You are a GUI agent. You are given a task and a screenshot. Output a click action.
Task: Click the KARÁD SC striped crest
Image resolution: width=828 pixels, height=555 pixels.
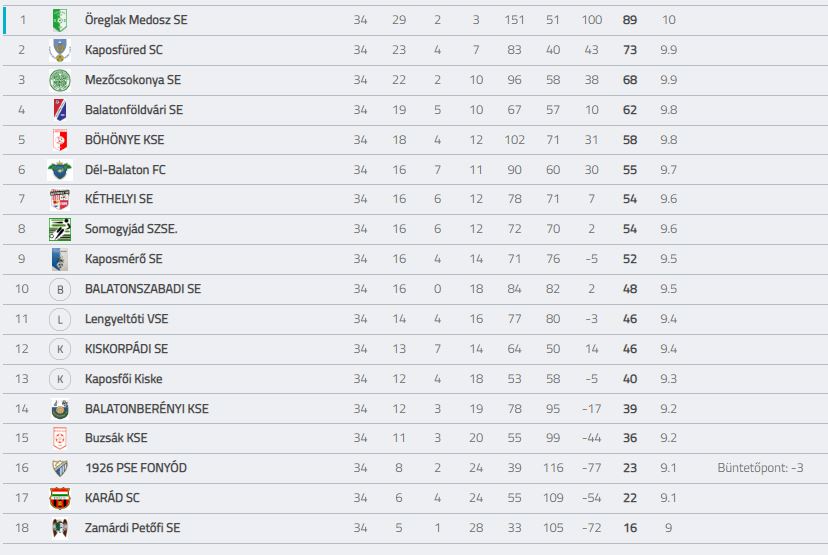tap(60, 498)
